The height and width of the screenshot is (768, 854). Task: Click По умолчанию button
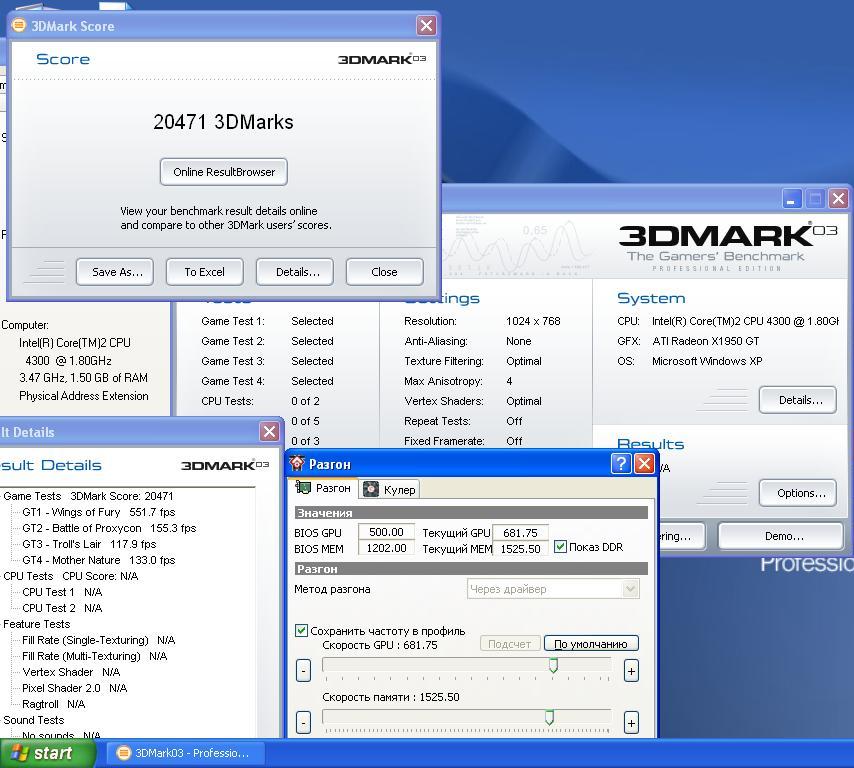click(x=591, y=644)
